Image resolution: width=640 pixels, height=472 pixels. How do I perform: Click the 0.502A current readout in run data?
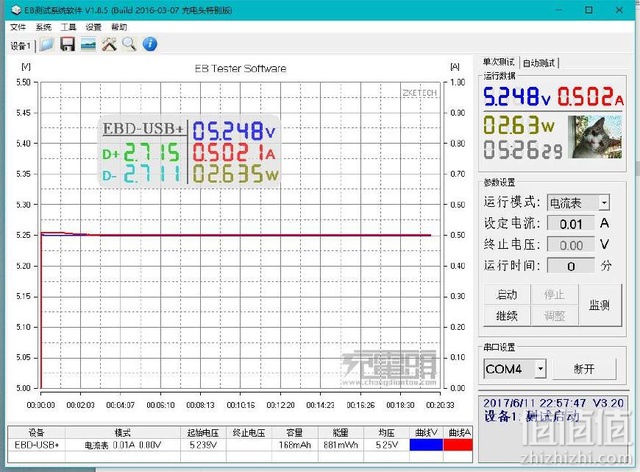pos(590,97)
